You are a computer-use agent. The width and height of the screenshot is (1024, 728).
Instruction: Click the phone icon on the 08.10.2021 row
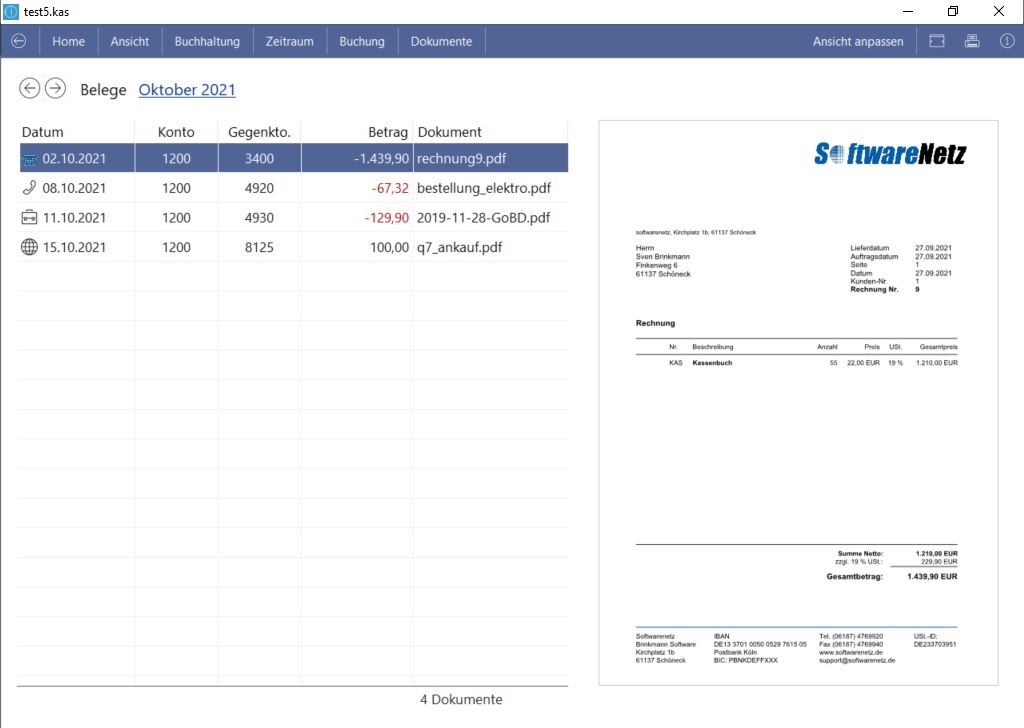click(x=30, y=188)
